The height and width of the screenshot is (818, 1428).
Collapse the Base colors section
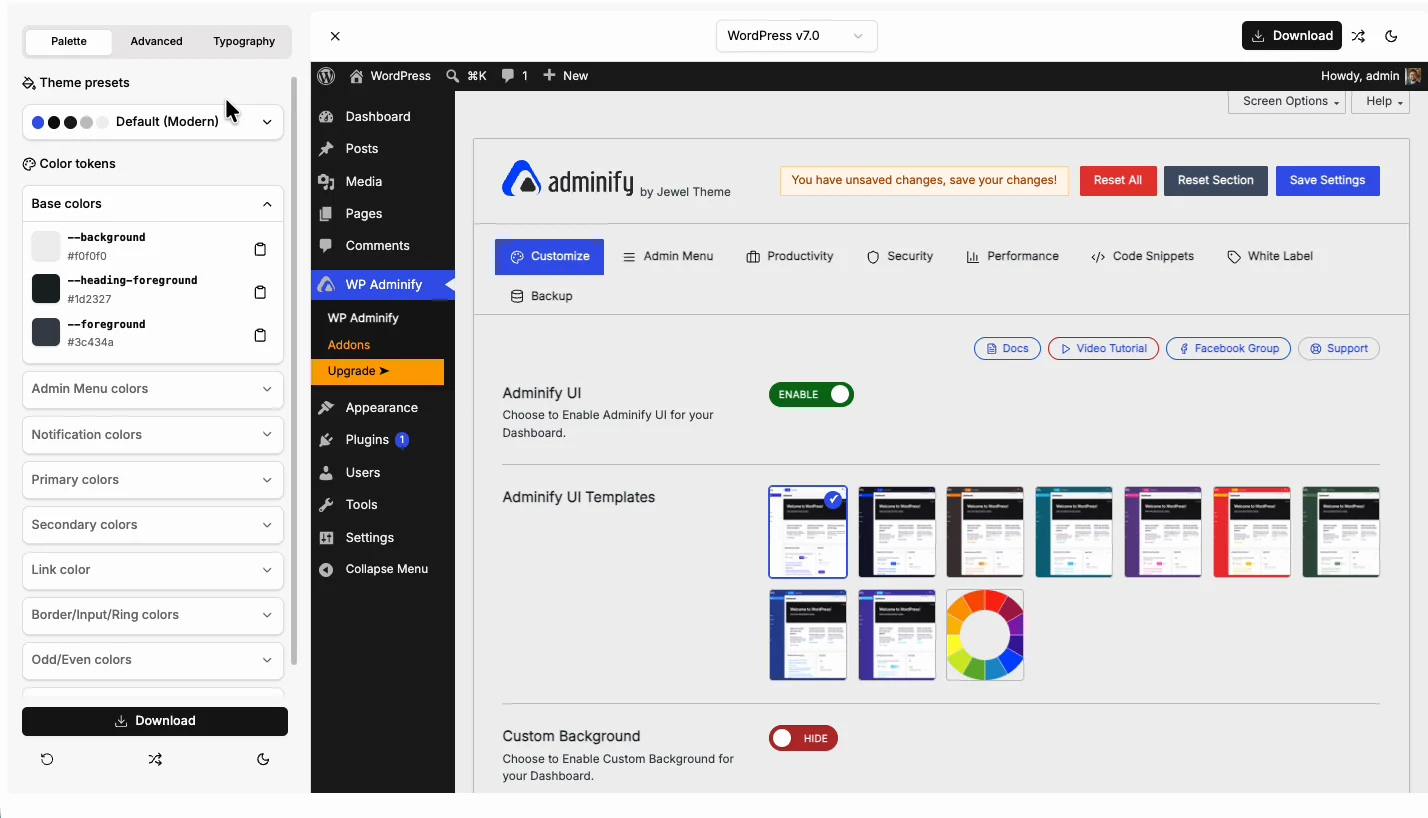click(153, 204)
